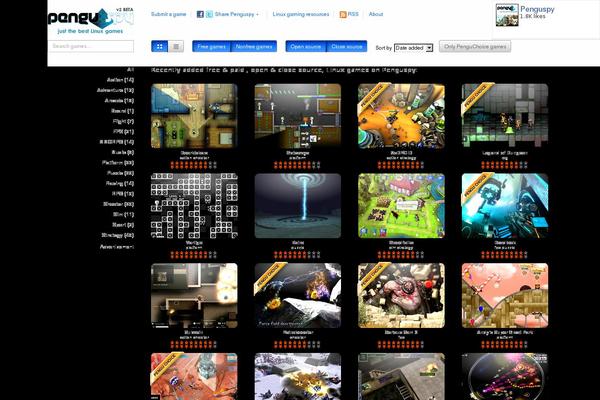Image resolution: width=600 pixels, height=400 pixels.
Task: Select the Sim category
Action: (123, 214)
